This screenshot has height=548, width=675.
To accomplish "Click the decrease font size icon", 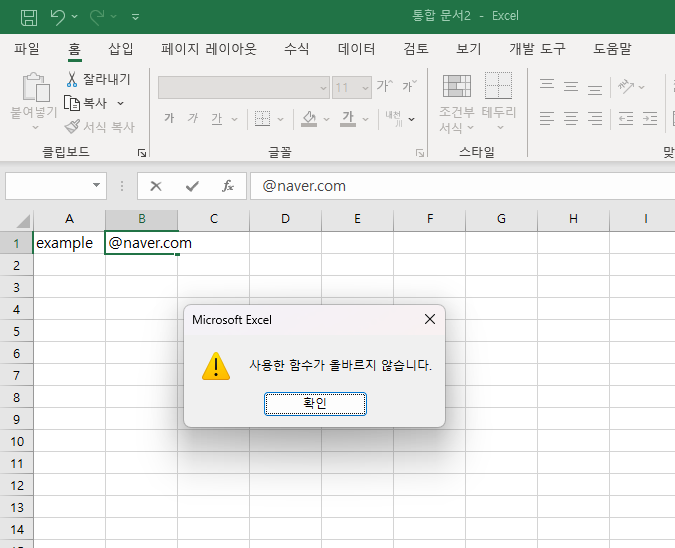I will [x=409, y=86].
